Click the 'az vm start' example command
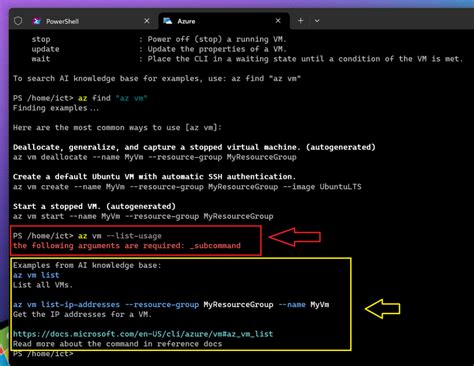 143,216
